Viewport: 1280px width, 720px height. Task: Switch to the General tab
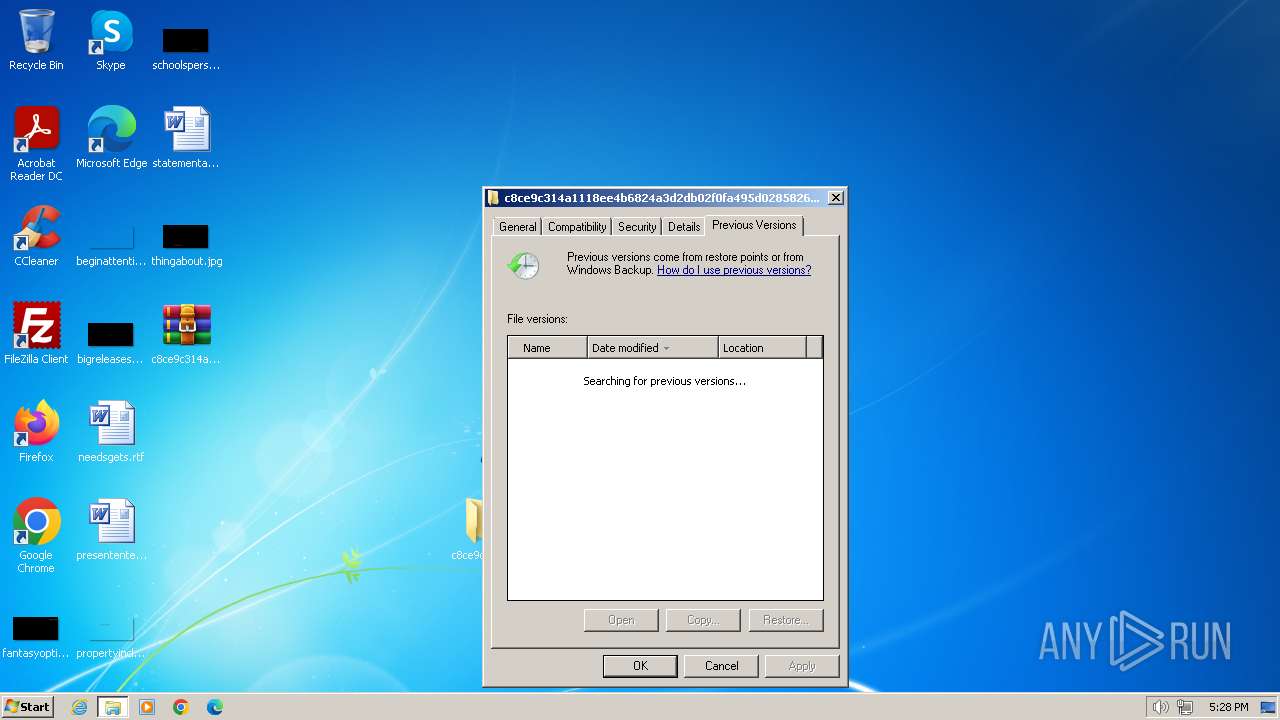518,227
